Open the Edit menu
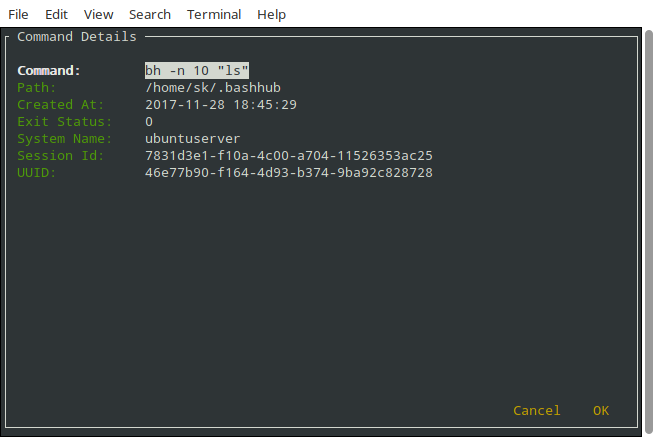 click(56, 14)
